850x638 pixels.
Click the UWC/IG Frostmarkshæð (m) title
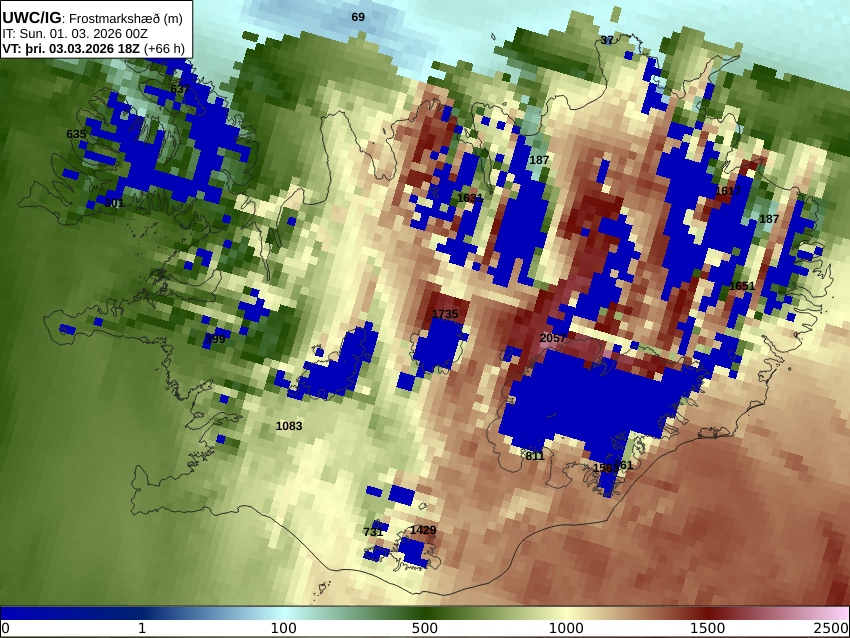pyautogui.click(x=93, y=18)
